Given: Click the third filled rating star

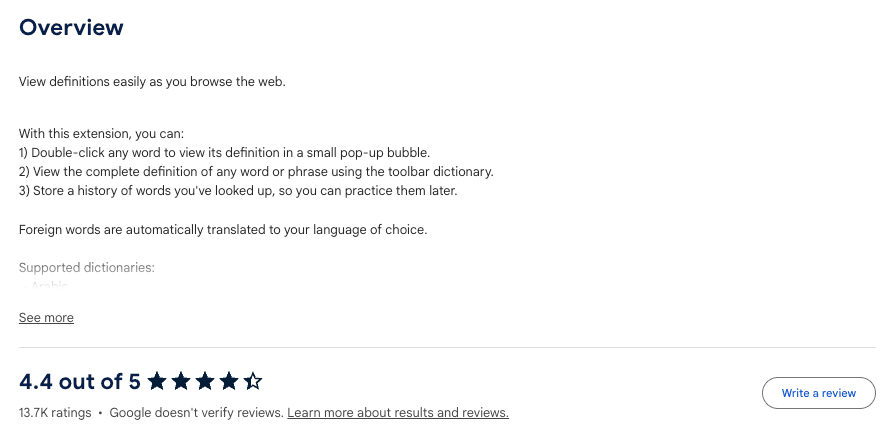Looking at the screenshot, I should point(205,381).
